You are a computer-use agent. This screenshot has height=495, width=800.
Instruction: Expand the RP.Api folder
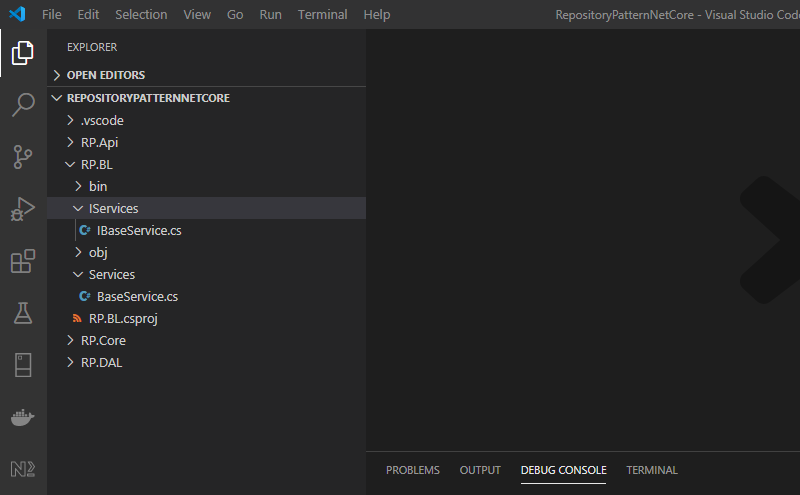pos(99,142)
